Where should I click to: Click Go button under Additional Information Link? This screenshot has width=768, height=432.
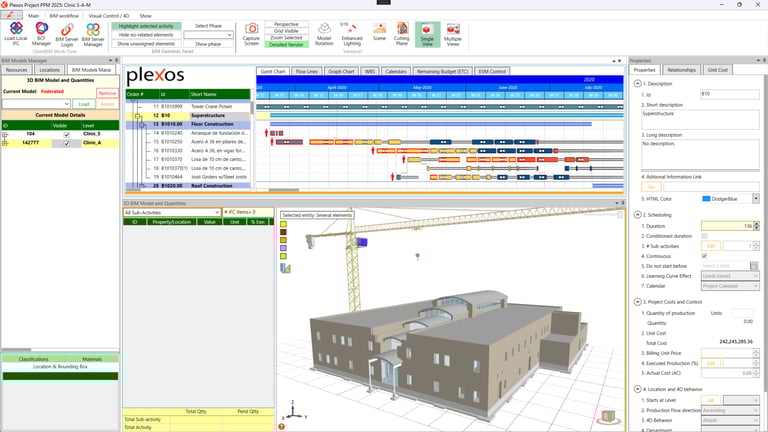651,187
